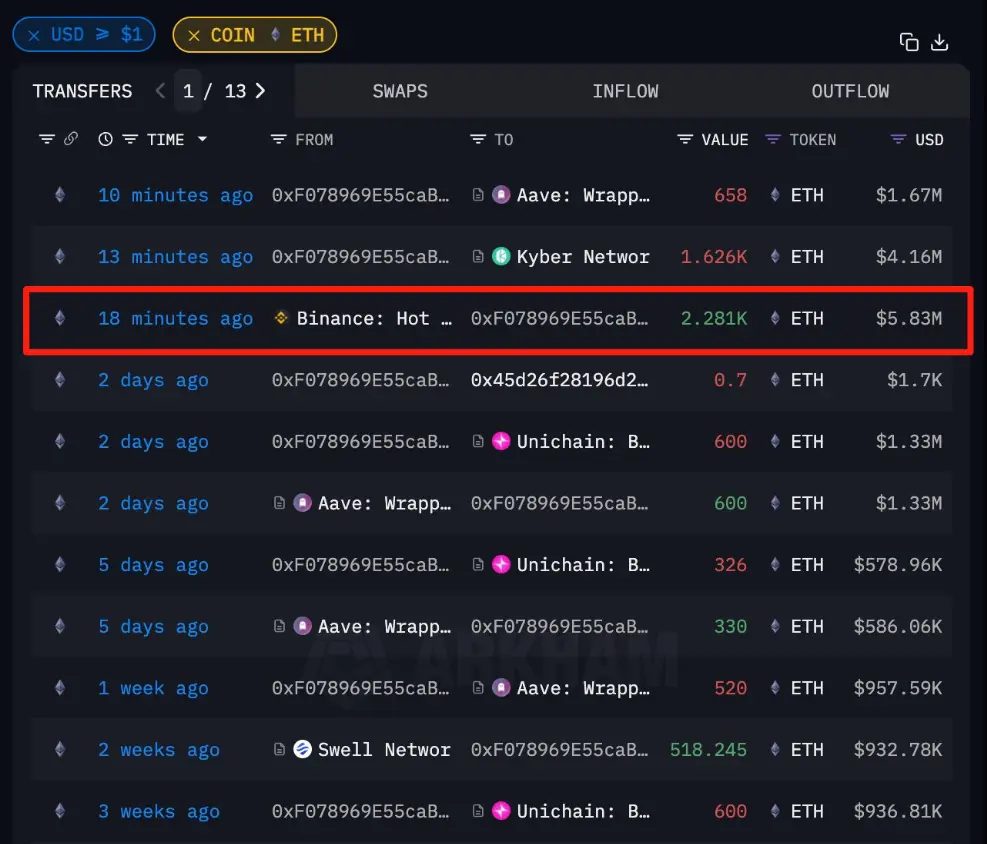Image resolution: width=987 pixels, height=844 pixels.
Task: Click the Aave logo in the 1 week ago row
Action: click(501, 688)
